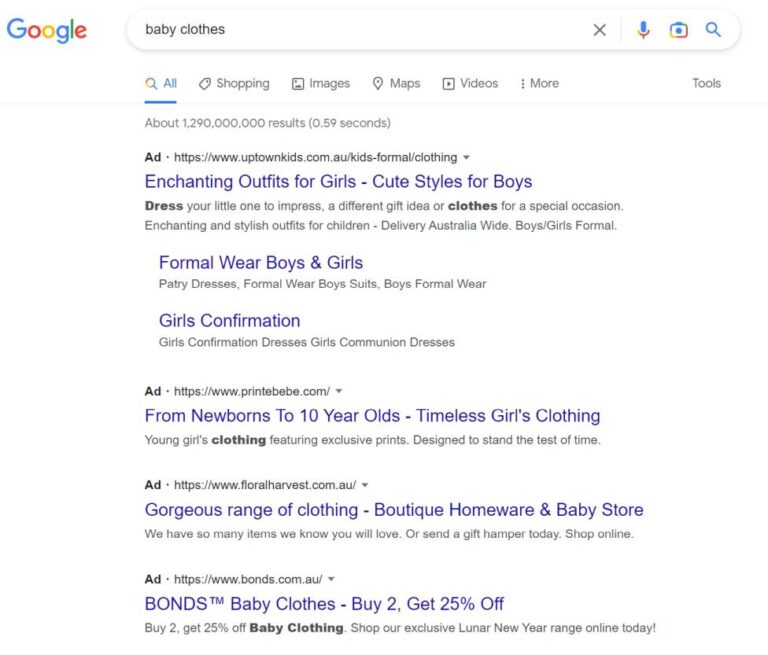Click the 'Dress your little one to impress' description
This screenshot has width=768, height=655.
click(384, 216)
